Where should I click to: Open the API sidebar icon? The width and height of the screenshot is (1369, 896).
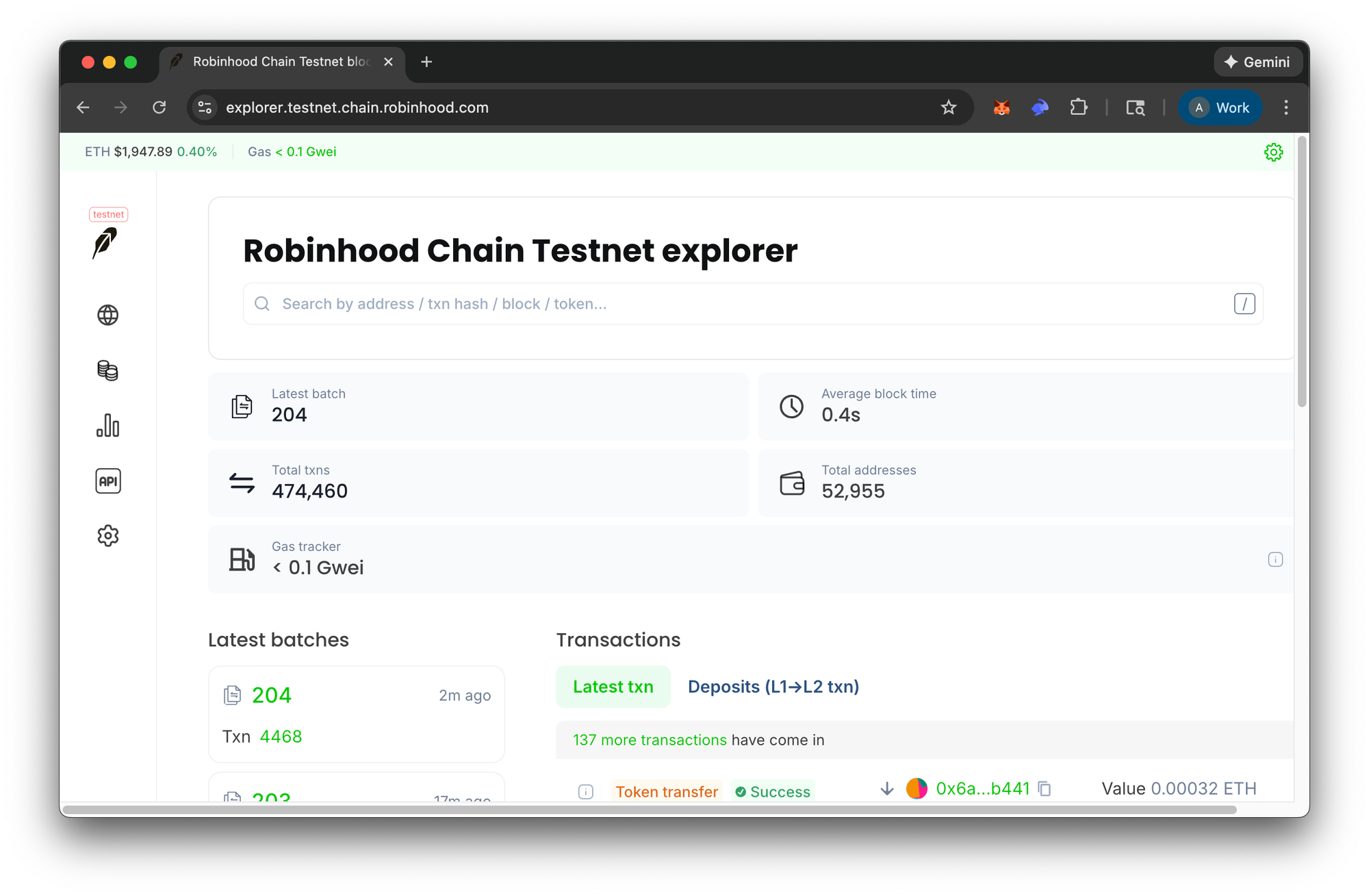tap(107, 481)
